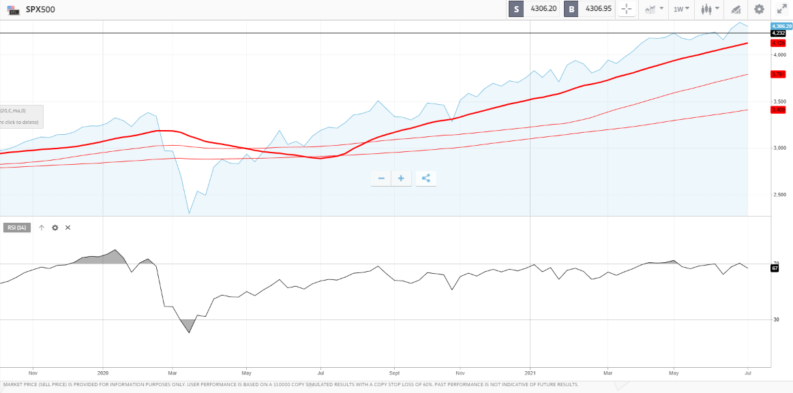Screen dimensions: 793x393
Task: Click the Mar label after 2021
Action: (x=608, y=373)
